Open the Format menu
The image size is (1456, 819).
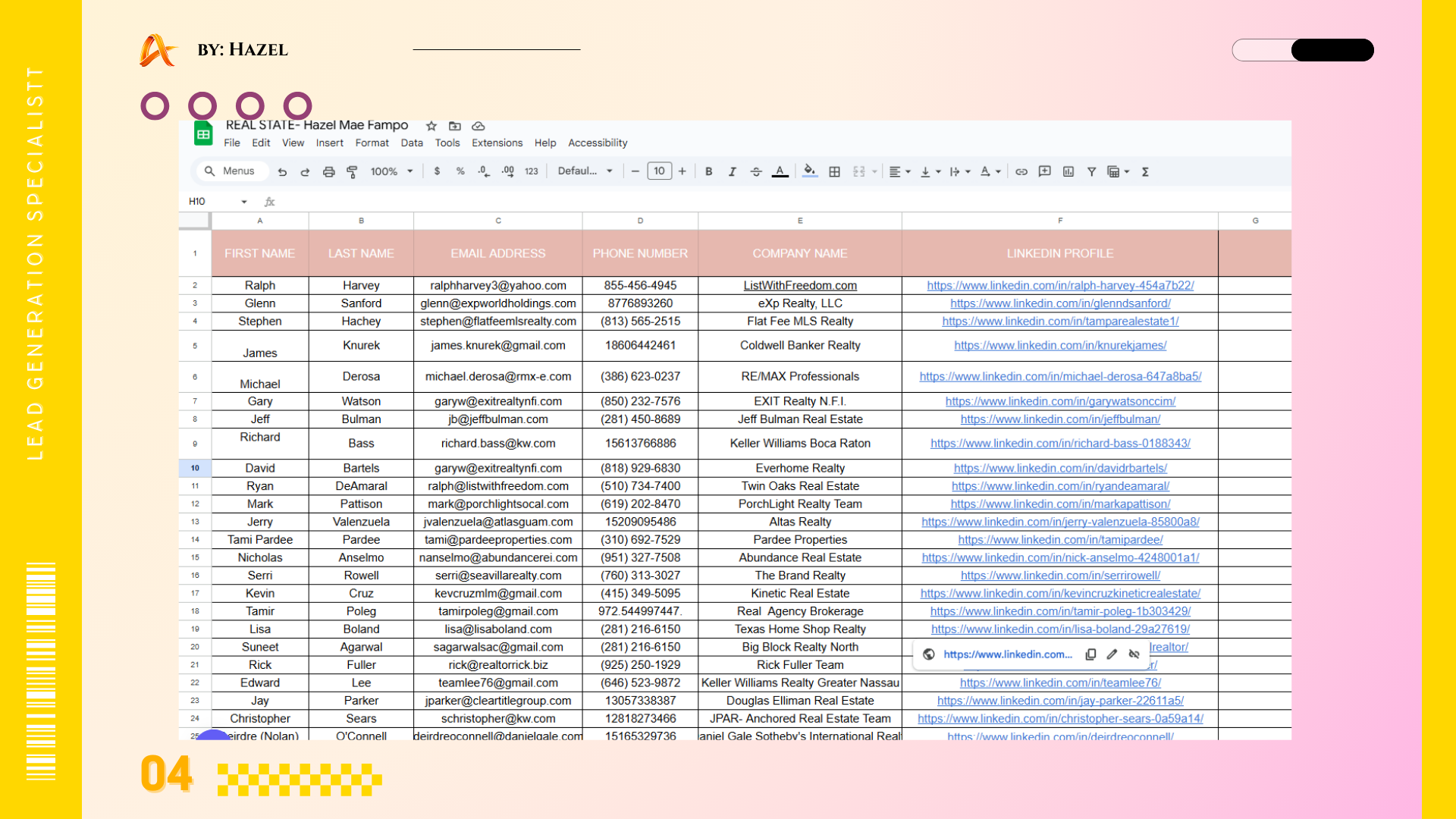[x=372, y=143]
